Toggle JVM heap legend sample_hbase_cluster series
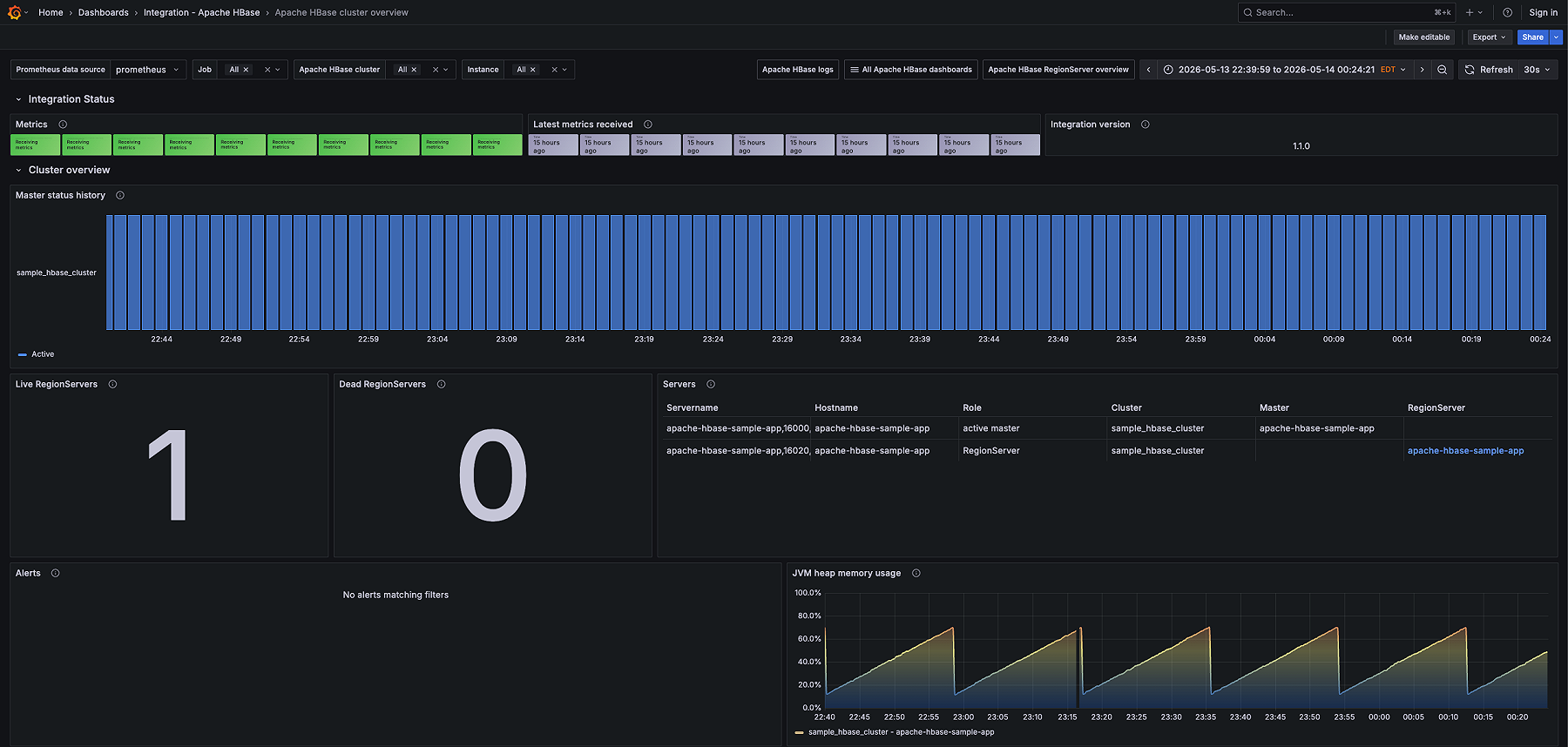The height and width of the screenshot is (747, 1568). pyautogui.click(x=895, y=732)
